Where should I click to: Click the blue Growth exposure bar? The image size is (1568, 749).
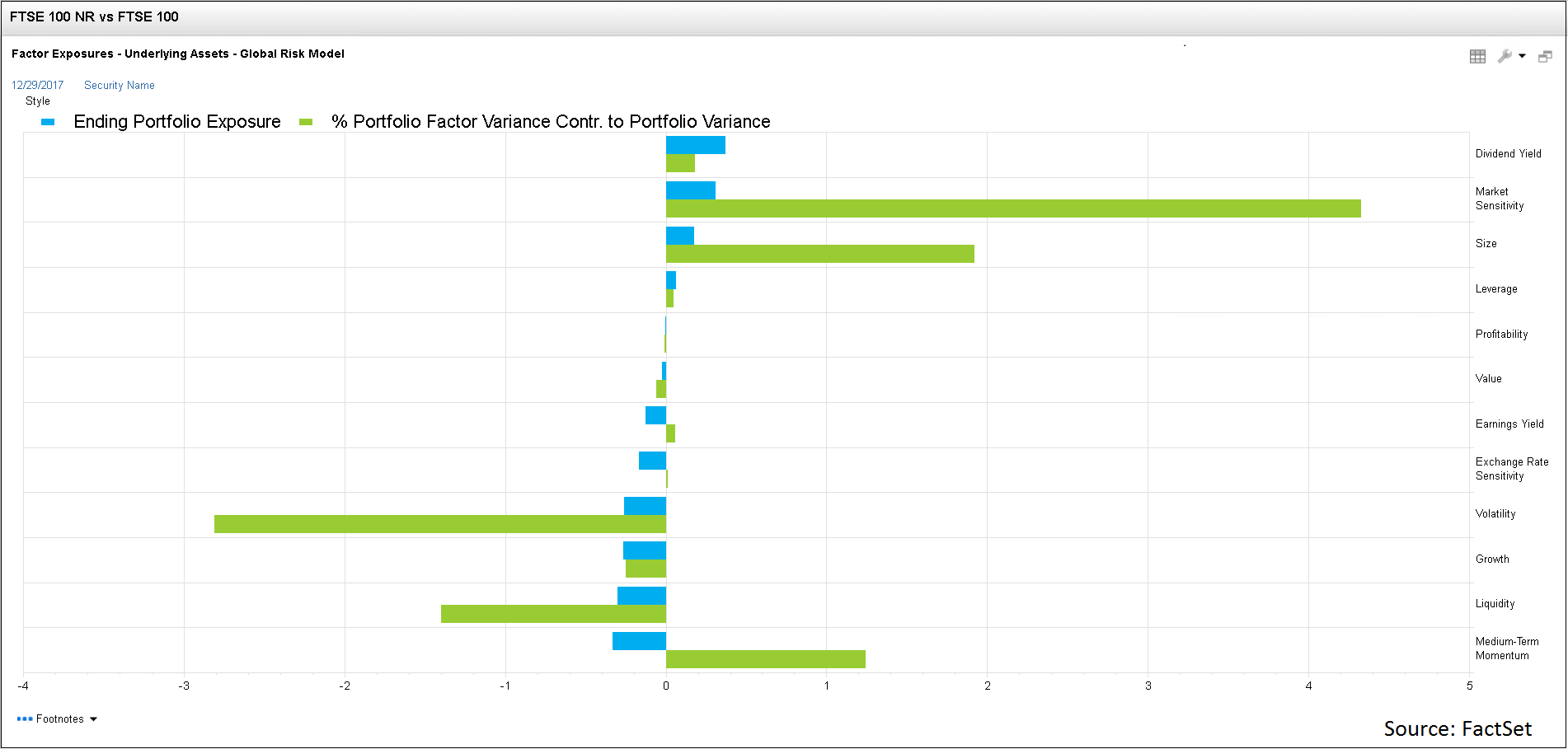645,550
